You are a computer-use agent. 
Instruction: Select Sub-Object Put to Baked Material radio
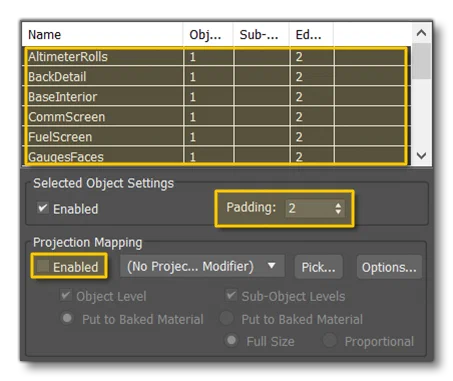tap(226, 318)
